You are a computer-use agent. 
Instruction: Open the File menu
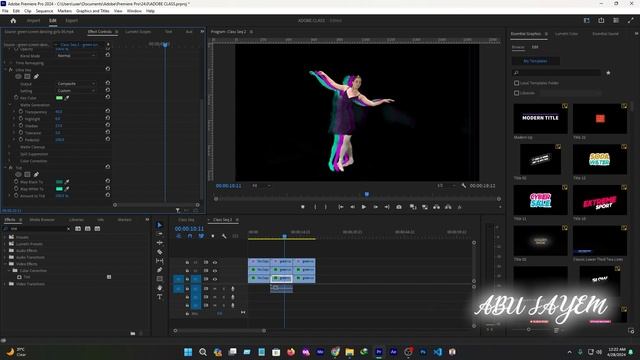point(5,11)
